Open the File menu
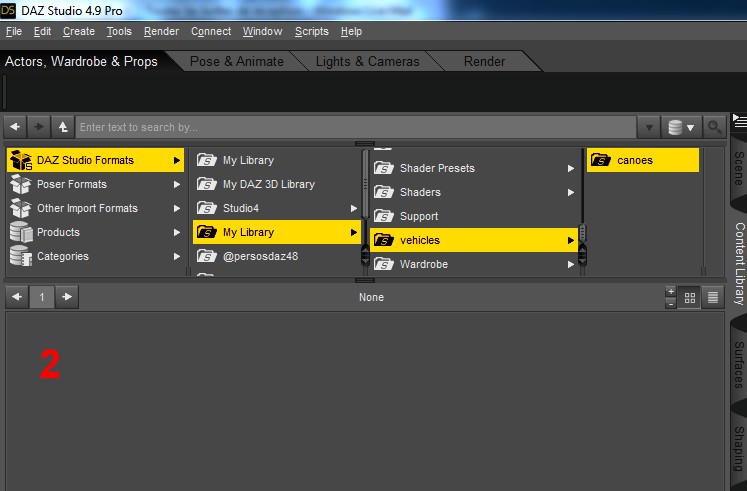 point(14,31)
